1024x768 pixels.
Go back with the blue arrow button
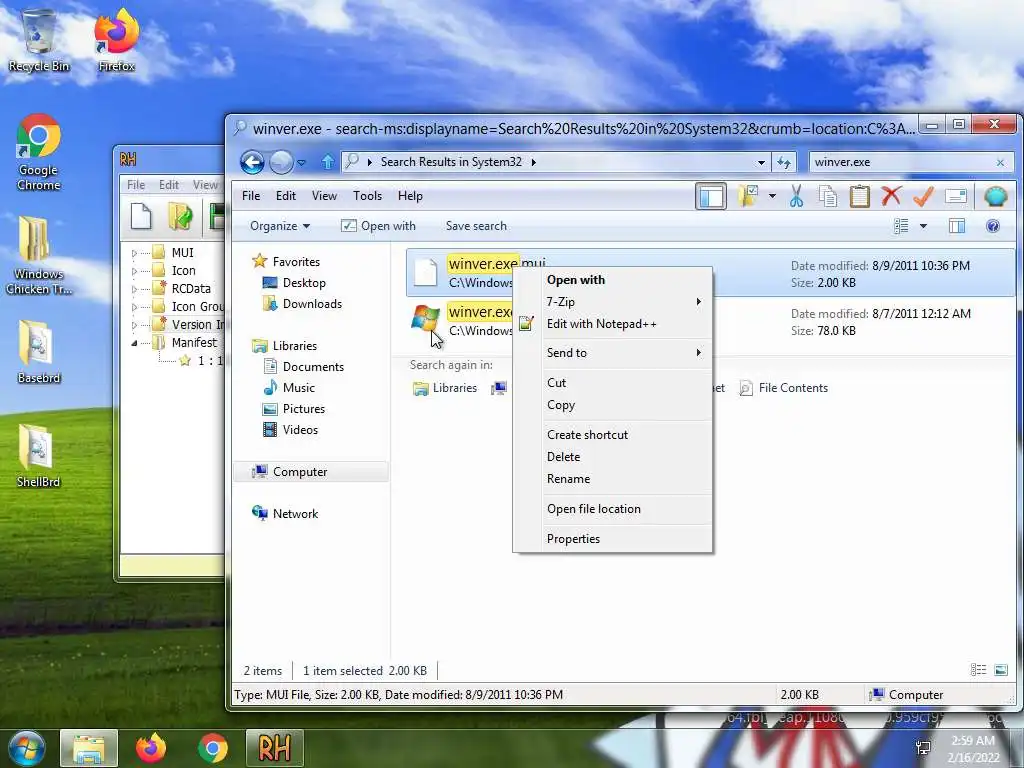pyautogui.click(x=252, y=162)
